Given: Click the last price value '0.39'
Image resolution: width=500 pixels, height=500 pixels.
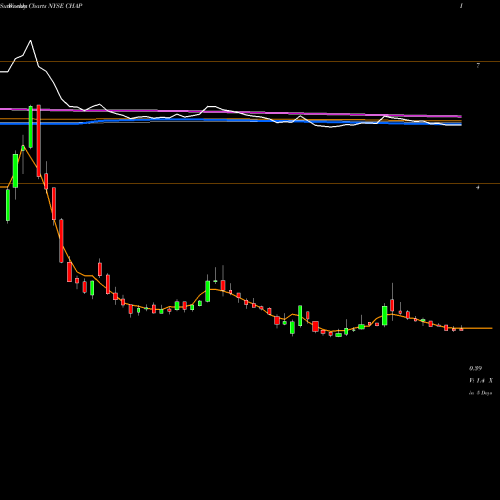Looking at the screenshot, I should click(x=475, y=368).
